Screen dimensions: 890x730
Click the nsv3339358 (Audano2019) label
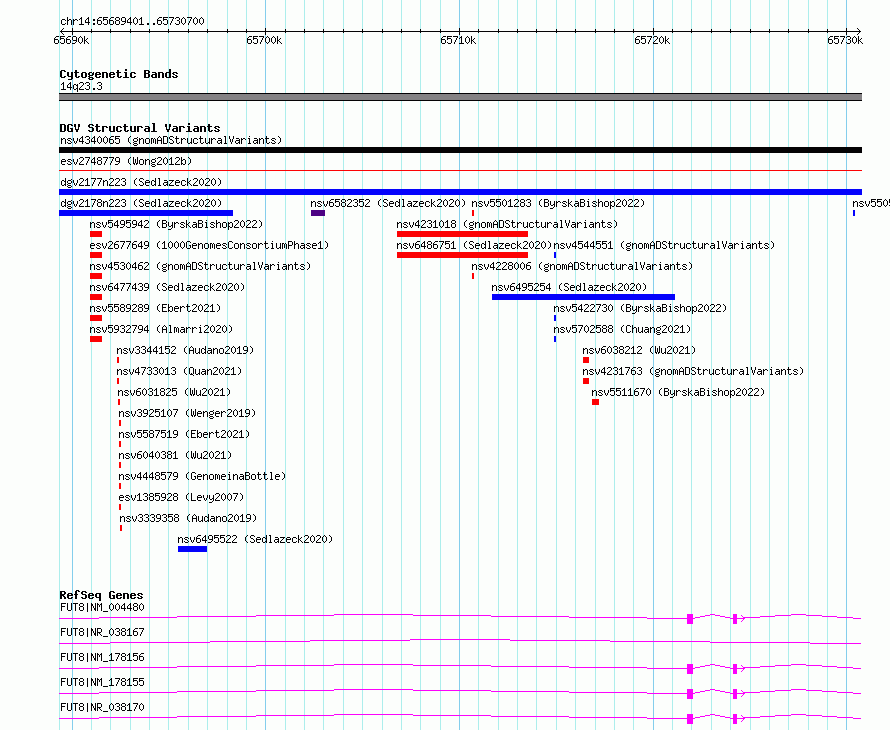click(188, 518)
